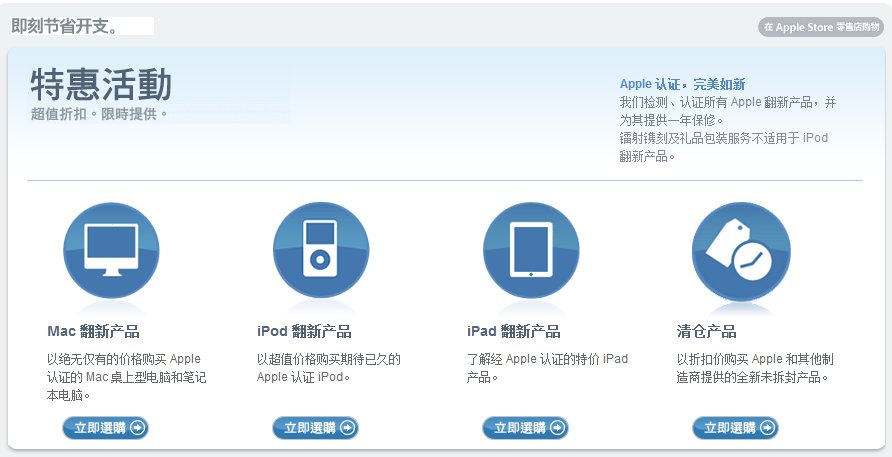Image resolution: width=892 pixels, height=457 pixels.
Task: Click the iPod description starting 以超值价格购买
Action: (x=329, y=368)
